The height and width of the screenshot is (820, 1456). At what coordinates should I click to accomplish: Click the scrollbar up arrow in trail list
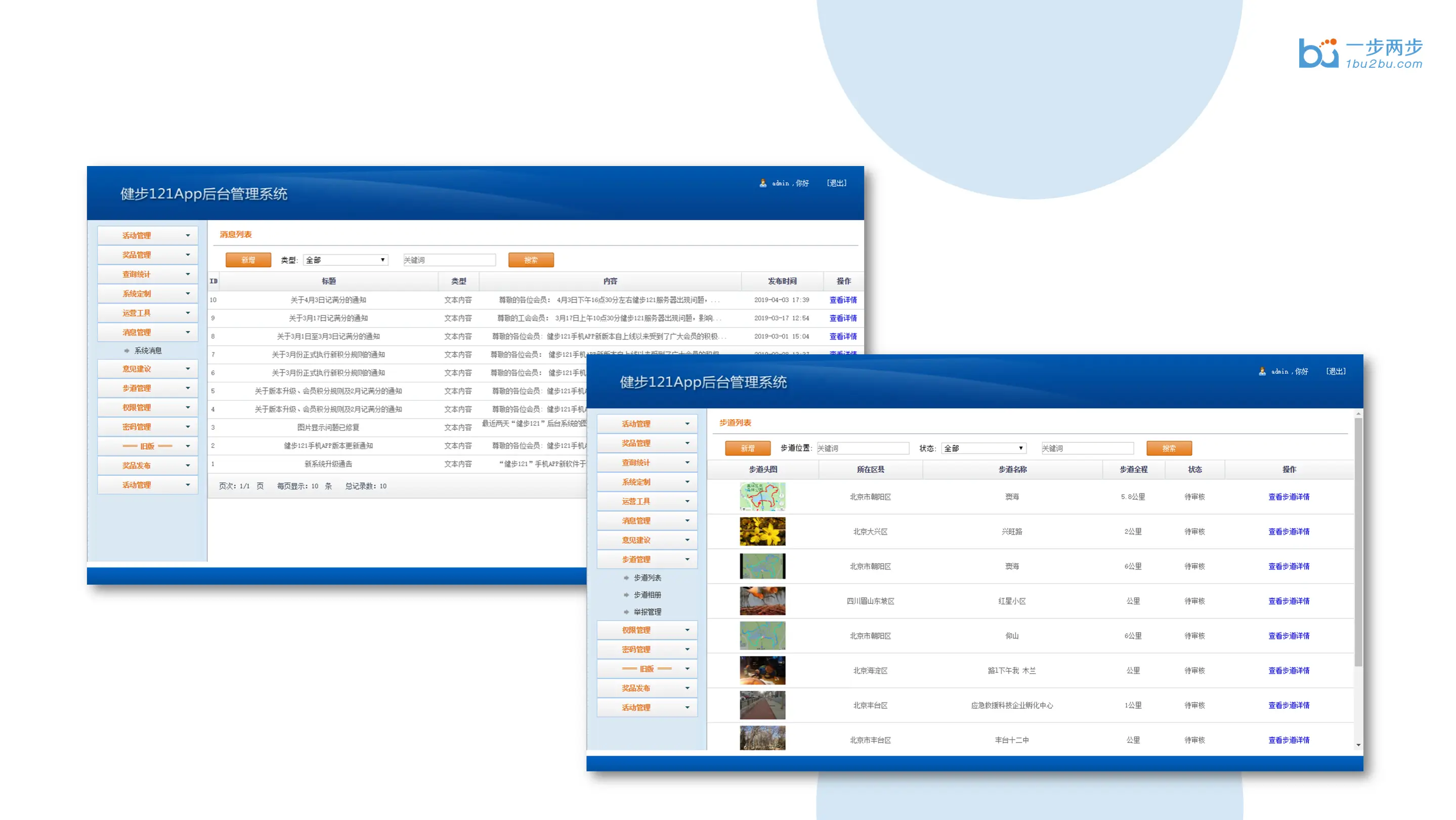(1358, 415)
